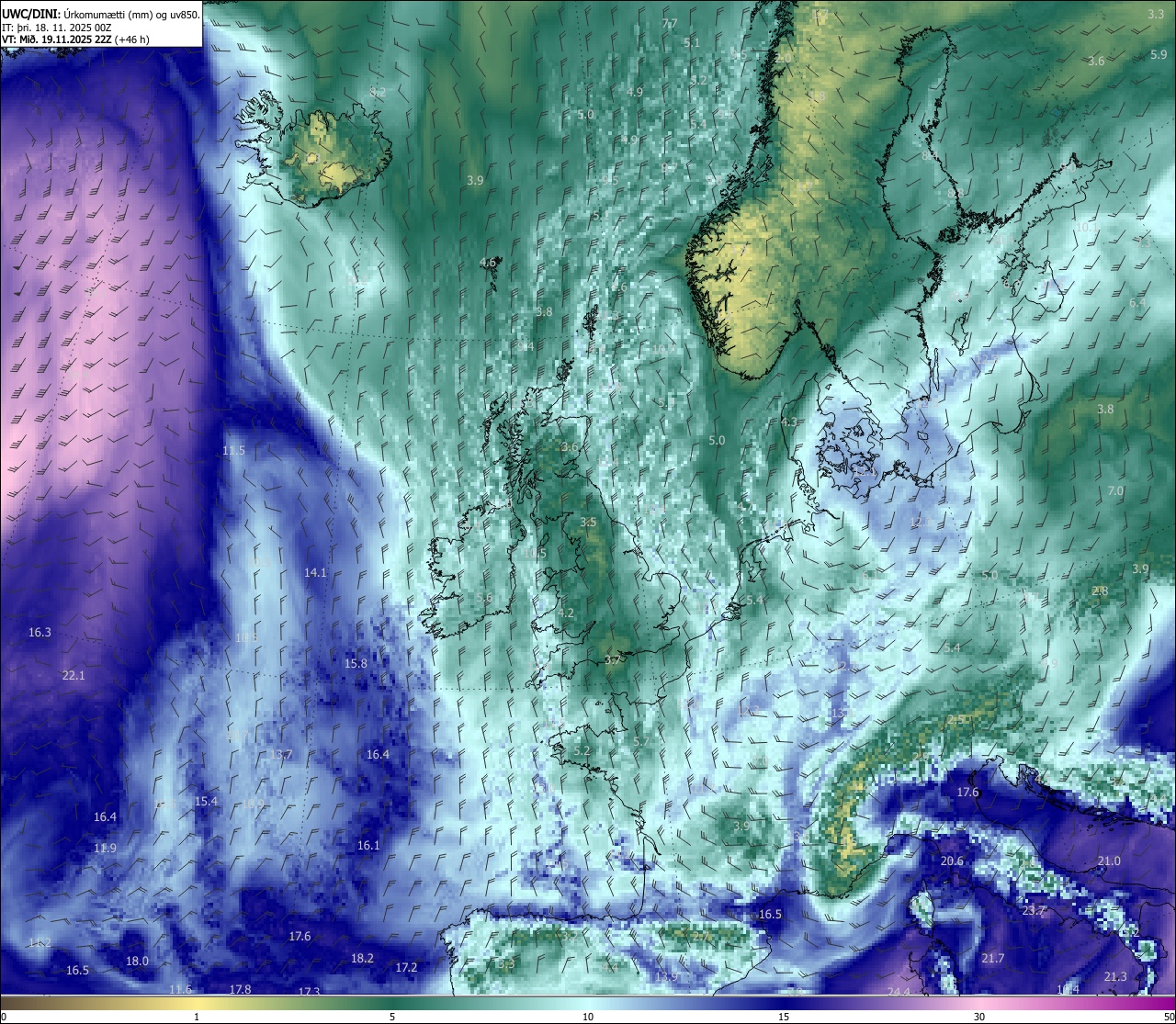Screen dimensions: 1176x1024
Task: Click the 4.3 value near Denmark
Action: [789, 422]
